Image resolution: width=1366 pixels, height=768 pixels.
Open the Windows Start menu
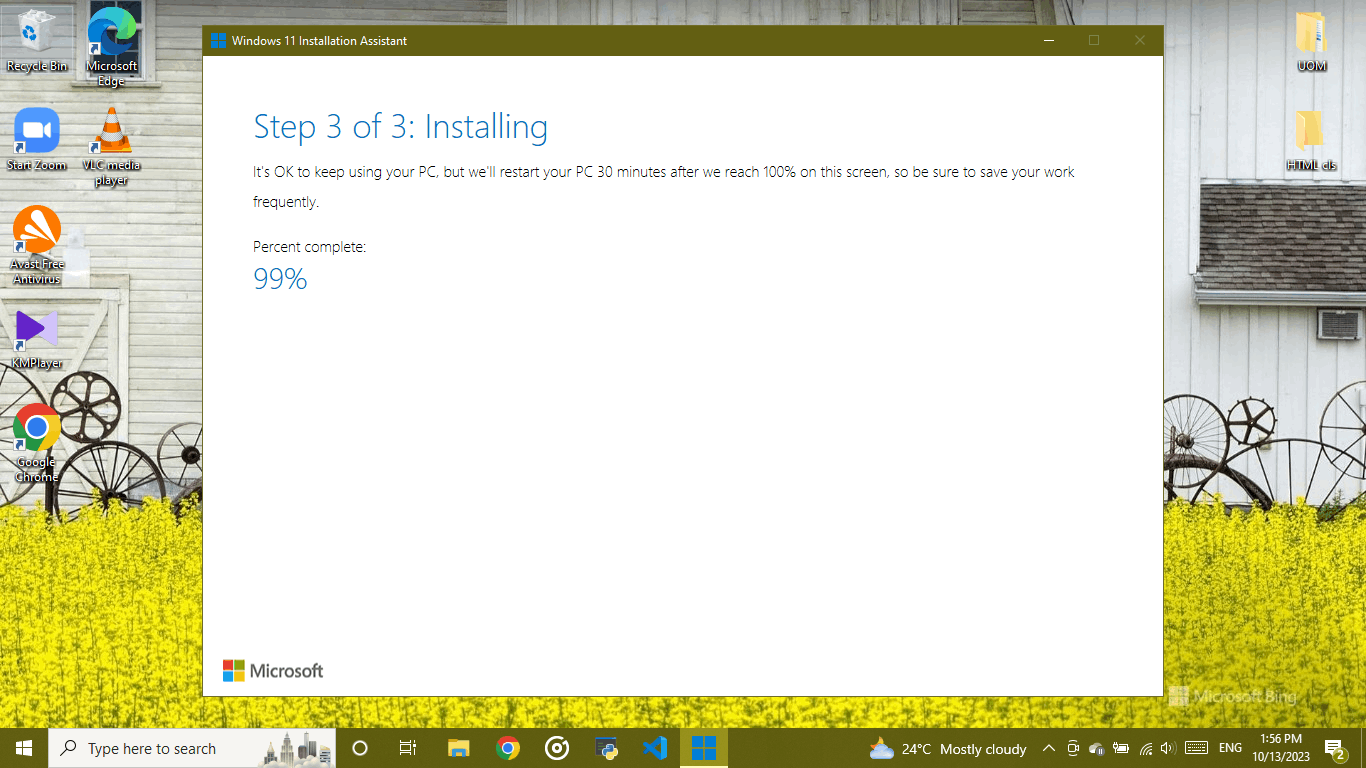tap(24, 748)
